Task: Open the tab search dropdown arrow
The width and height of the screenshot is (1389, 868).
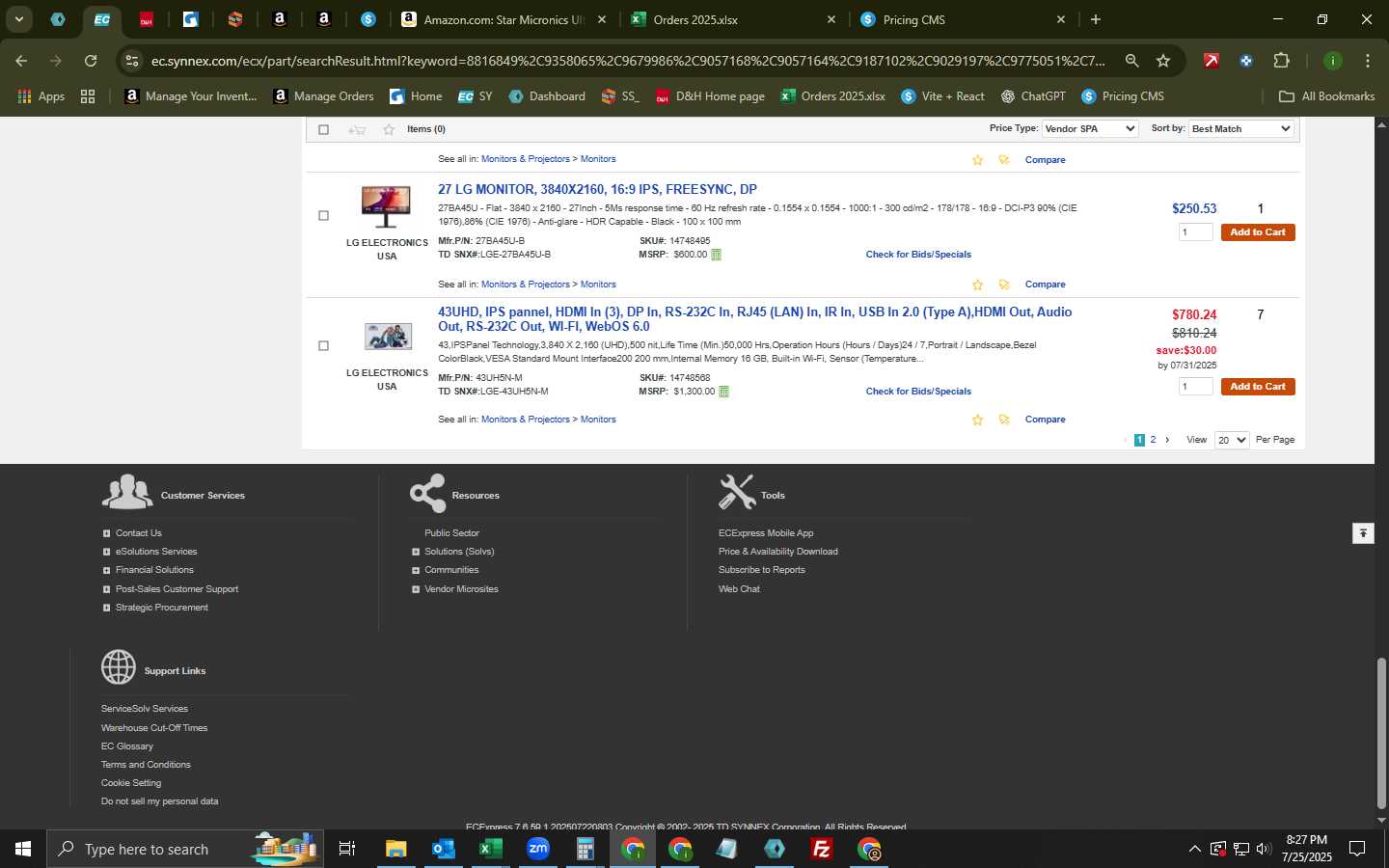Action: [x=18, y=19]
